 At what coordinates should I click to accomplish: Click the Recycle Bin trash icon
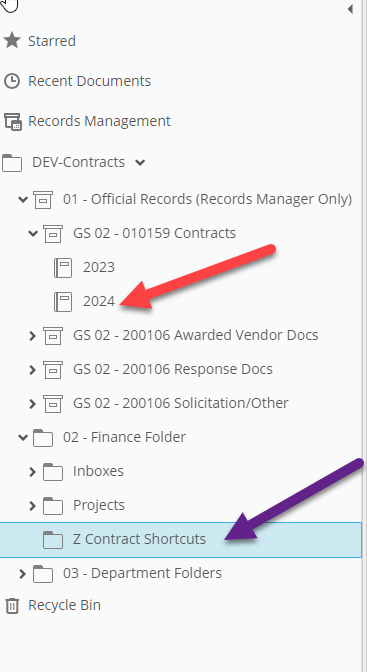click(x=12, y=605)
